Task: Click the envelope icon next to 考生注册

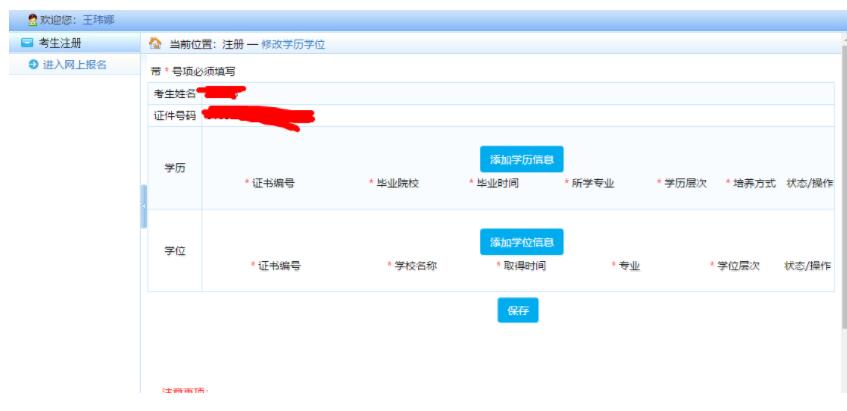Action: click(x=27, y=43)
